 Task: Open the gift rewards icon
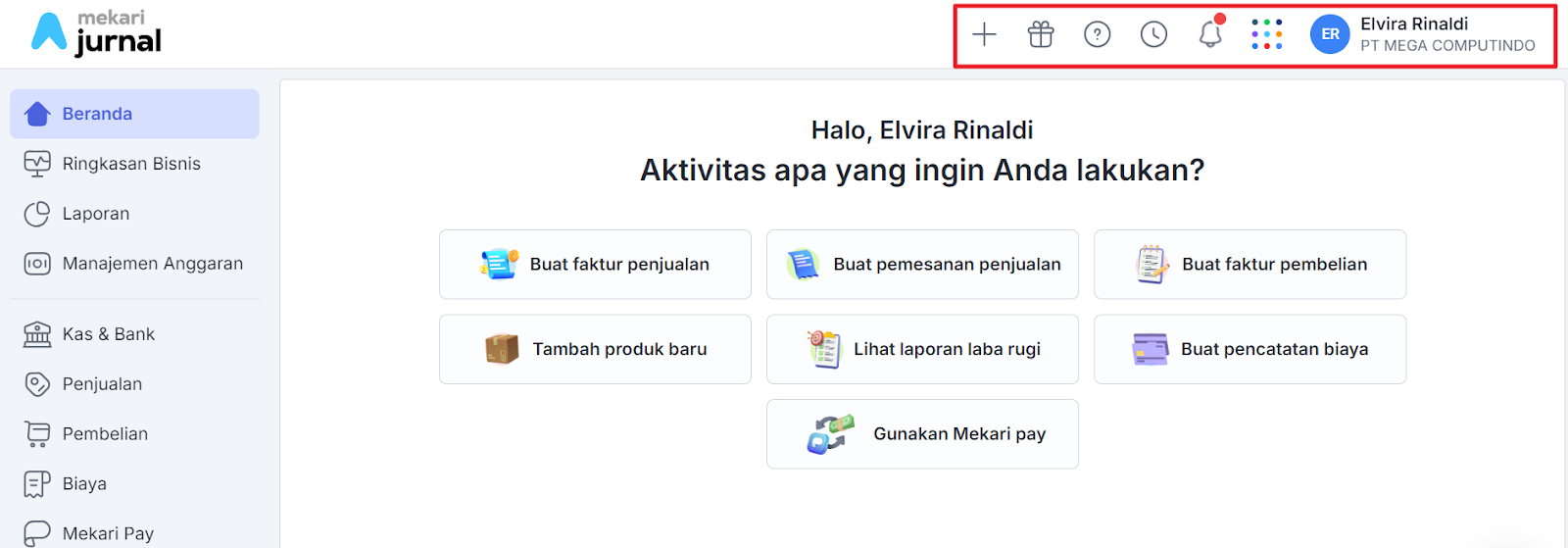pyautogui.click(x=1041, y=34)
